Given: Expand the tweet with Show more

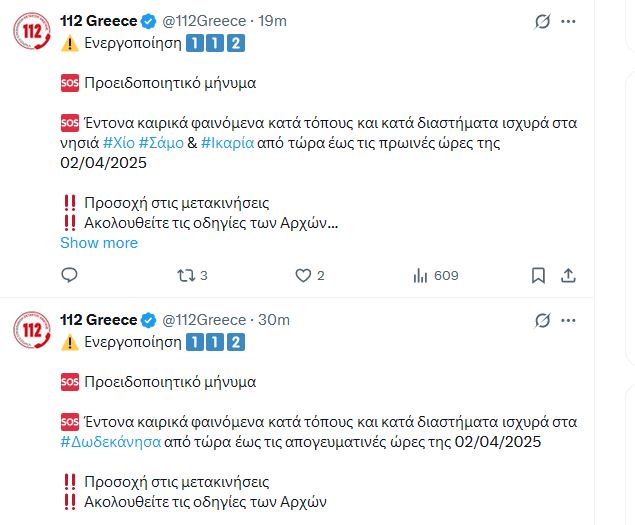Looking at the screenshot, I should (99, 243).
